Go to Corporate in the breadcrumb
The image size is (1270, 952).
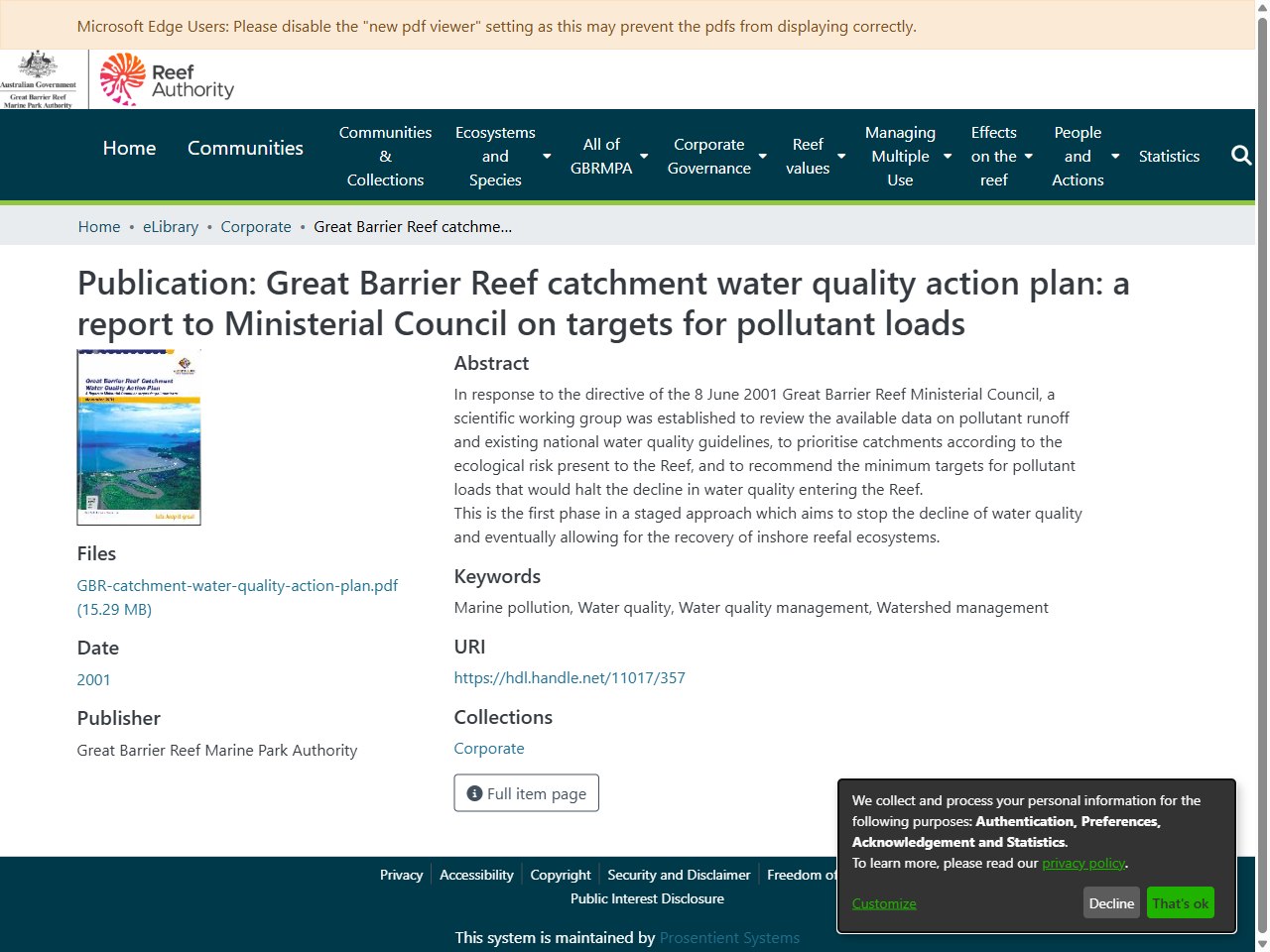coord(256,227)
